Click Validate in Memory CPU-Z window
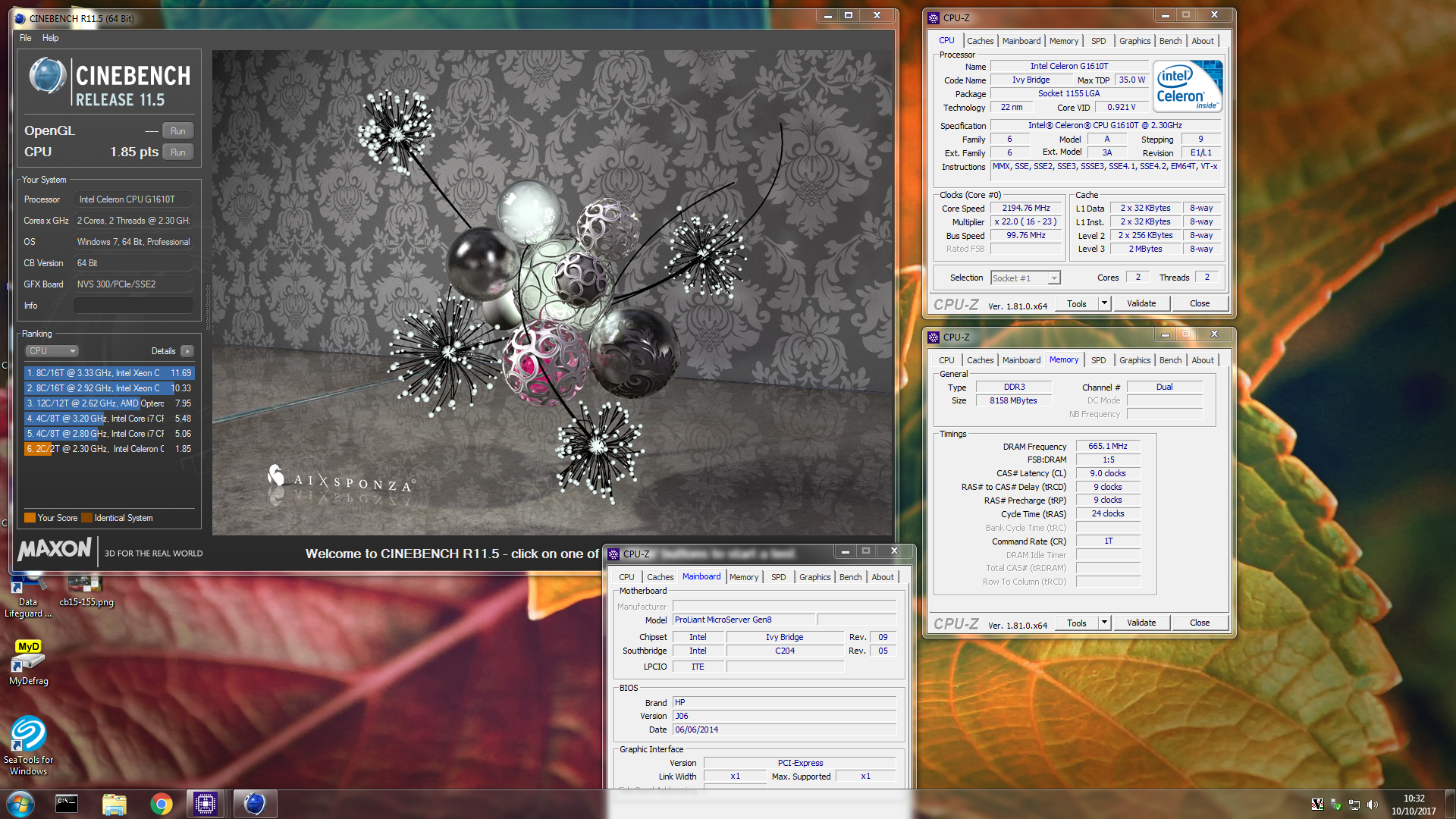Image resolution: width=1456 pixels, height=819 pixels. [1141, 623]
